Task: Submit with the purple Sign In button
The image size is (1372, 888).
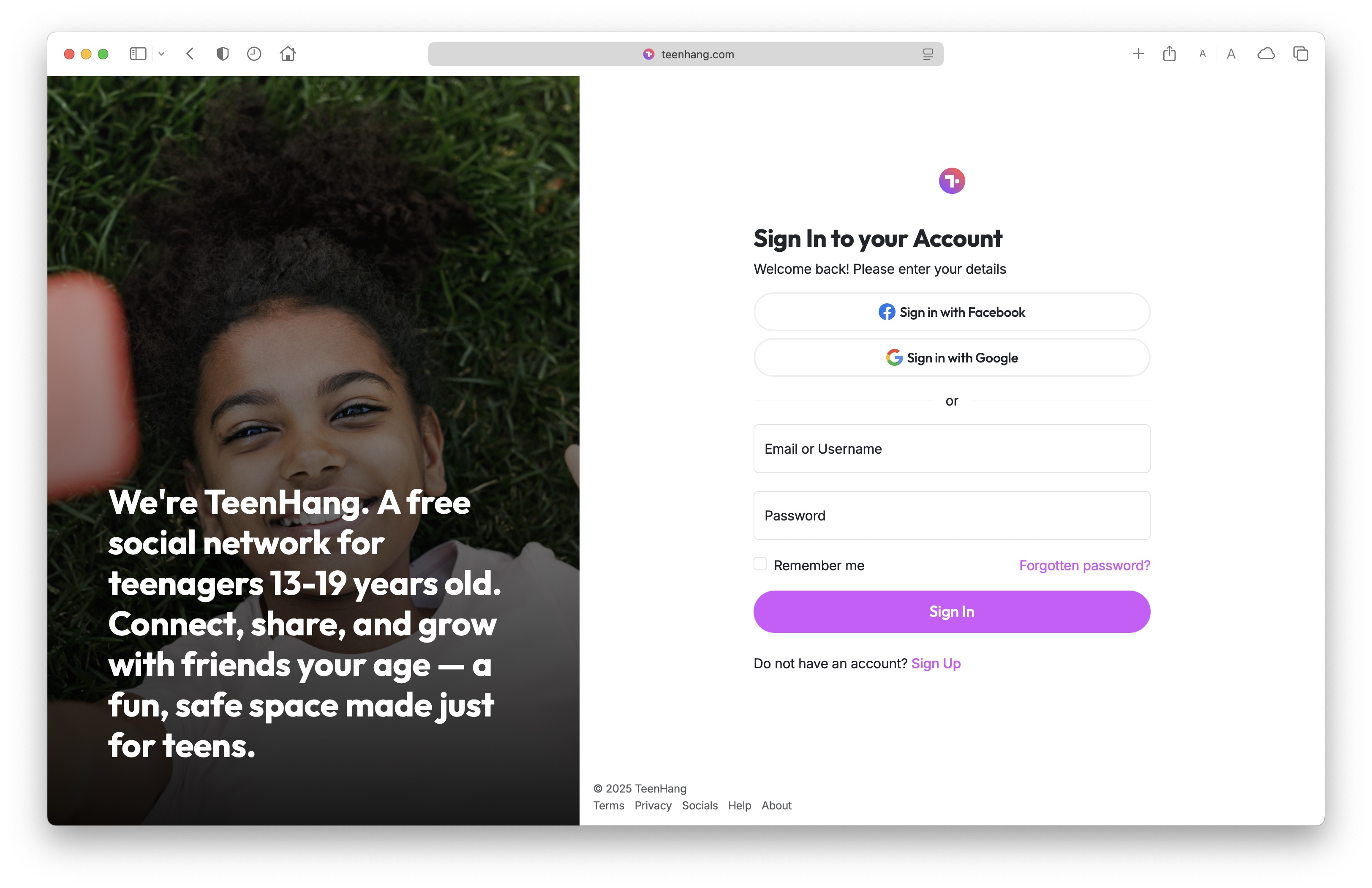Action: click(x=952, y=612)
